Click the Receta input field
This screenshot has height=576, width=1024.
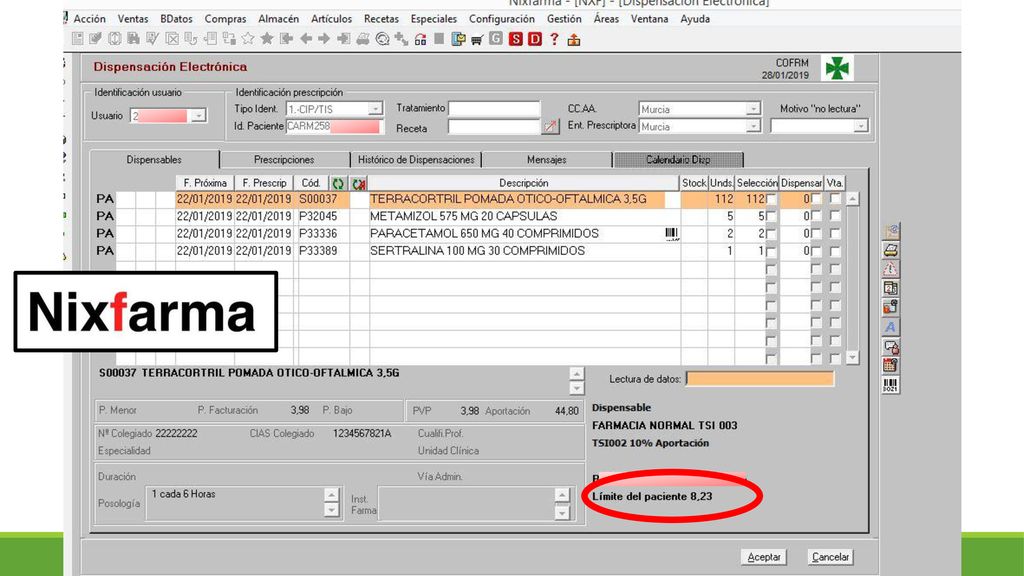tap(494, 127)
